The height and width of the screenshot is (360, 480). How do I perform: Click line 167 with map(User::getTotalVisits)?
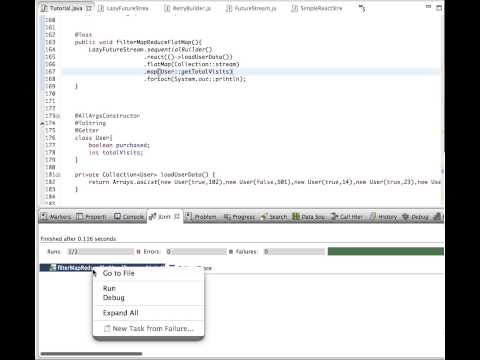(189, 72)
